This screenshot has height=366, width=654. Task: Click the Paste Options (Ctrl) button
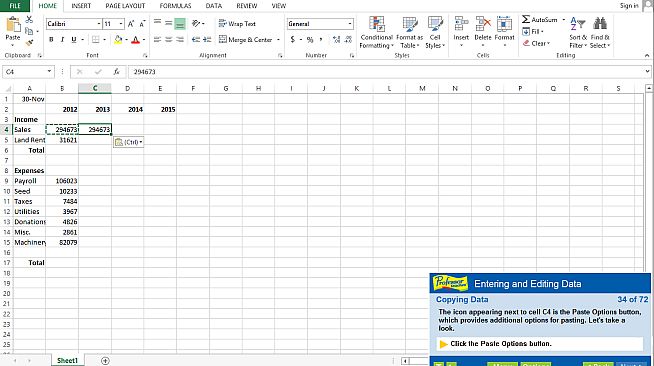point(128,142)
